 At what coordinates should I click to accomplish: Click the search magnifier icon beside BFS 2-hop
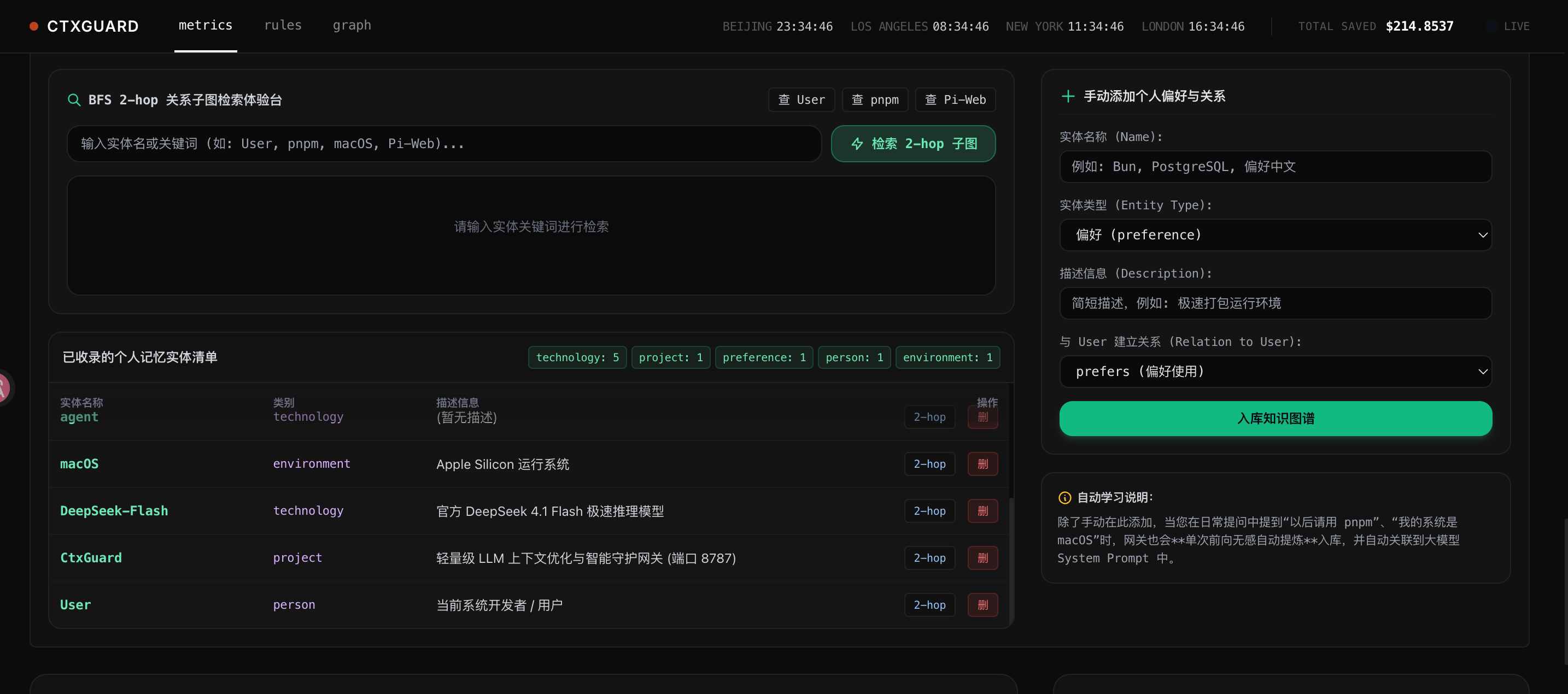point(74,100)
